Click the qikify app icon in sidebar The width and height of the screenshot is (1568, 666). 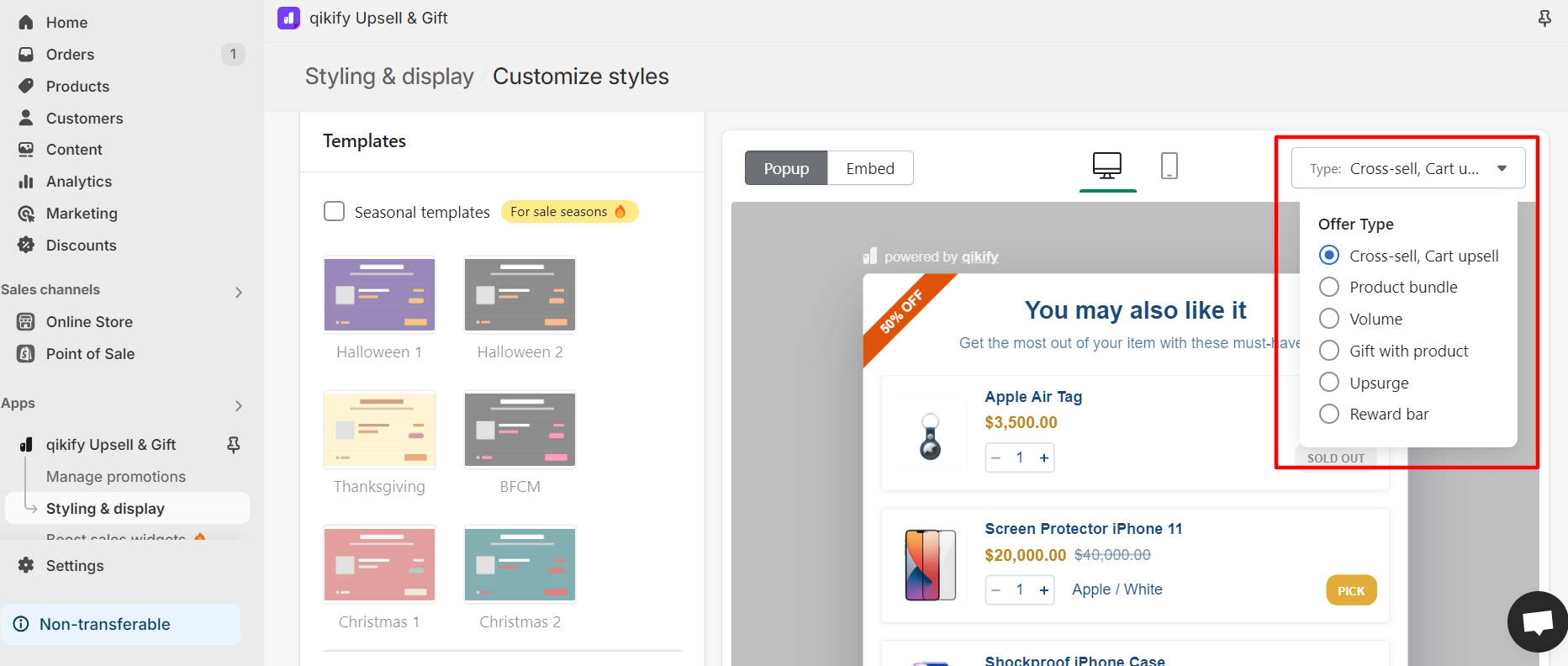tap(26, 445)
